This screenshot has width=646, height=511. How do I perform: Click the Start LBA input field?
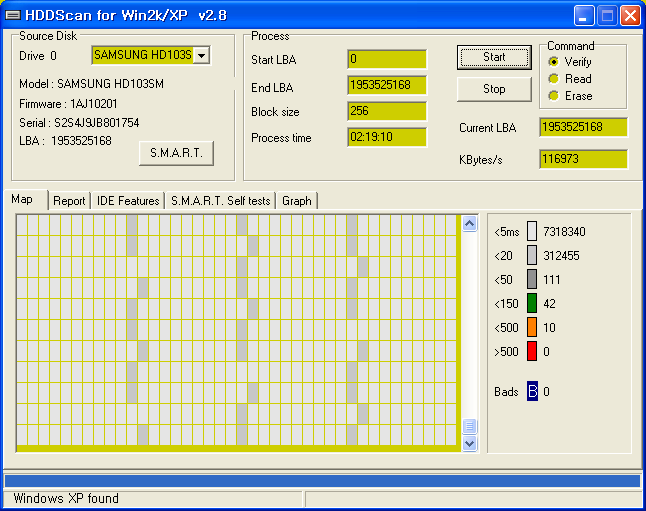387,59
